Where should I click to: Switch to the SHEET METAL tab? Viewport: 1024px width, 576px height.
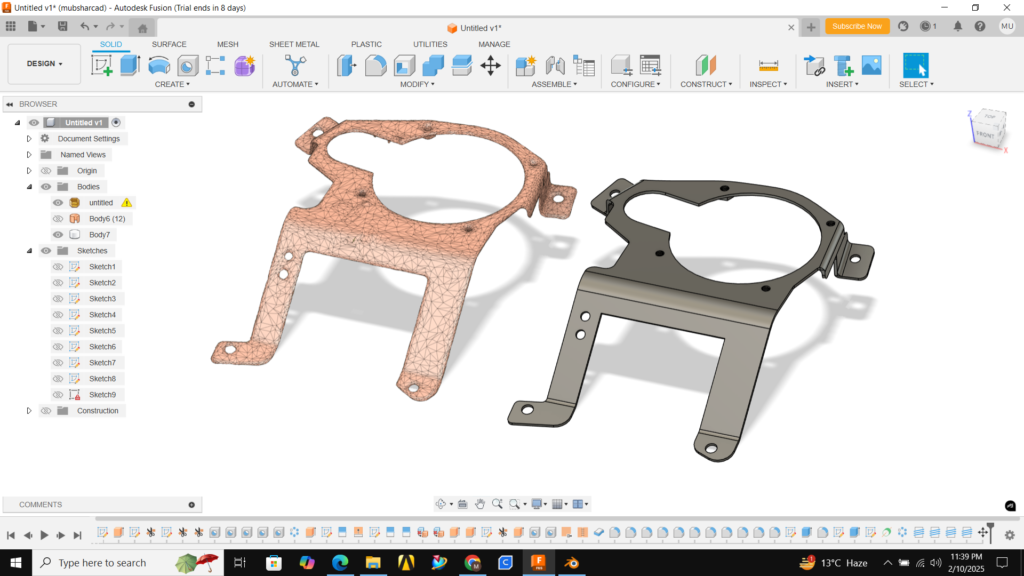click(x=294, y=44)
